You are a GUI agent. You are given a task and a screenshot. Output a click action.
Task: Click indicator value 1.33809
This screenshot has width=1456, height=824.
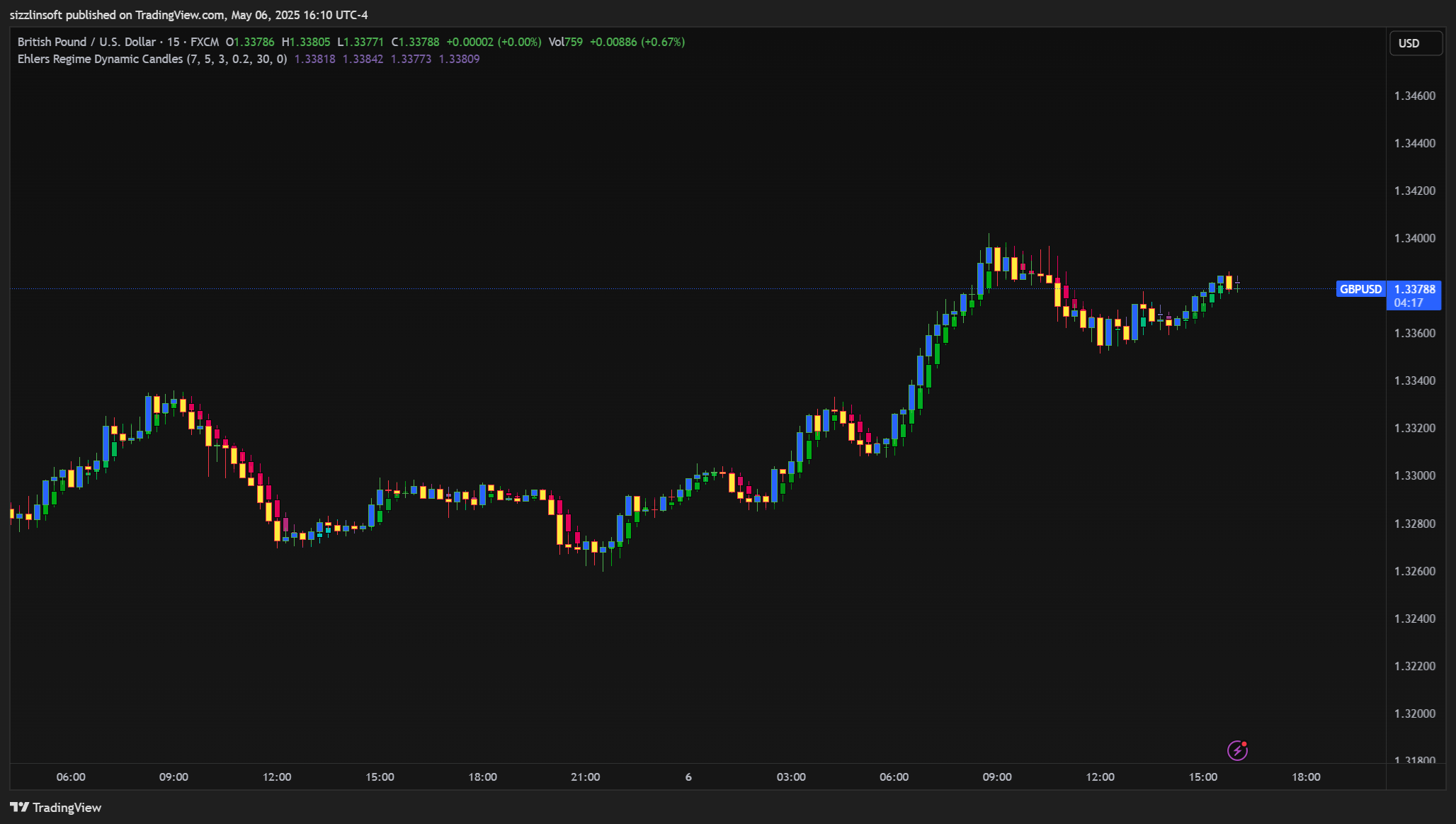[x=460, y=59]
